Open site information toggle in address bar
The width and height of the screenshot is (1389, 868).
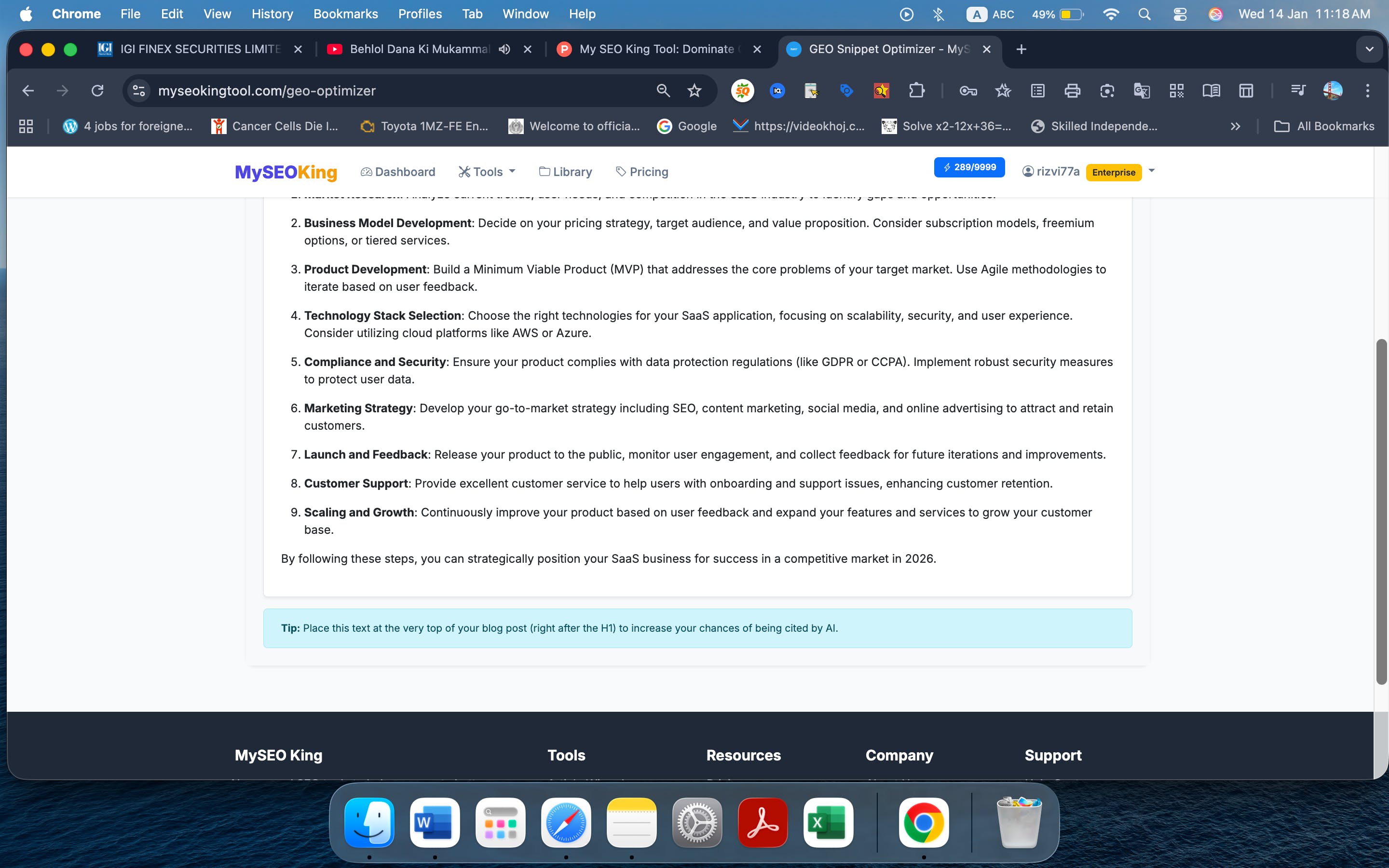click(139, 91)
